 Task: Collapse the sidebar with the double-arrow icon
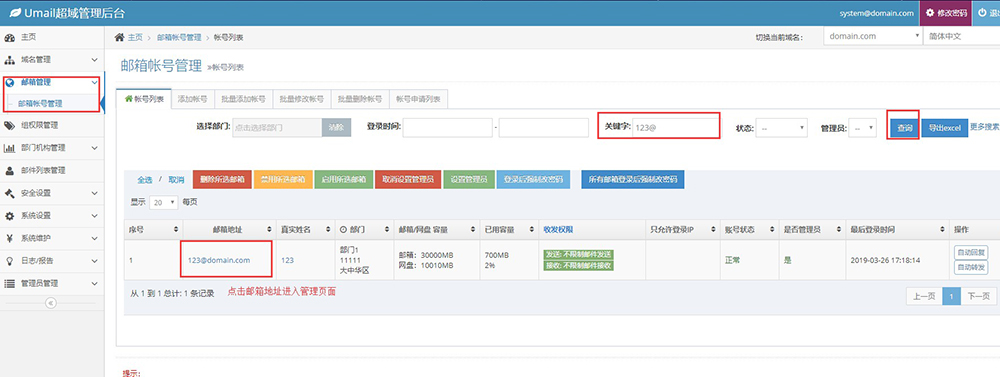pyautogui.click(x=52, y=303)
